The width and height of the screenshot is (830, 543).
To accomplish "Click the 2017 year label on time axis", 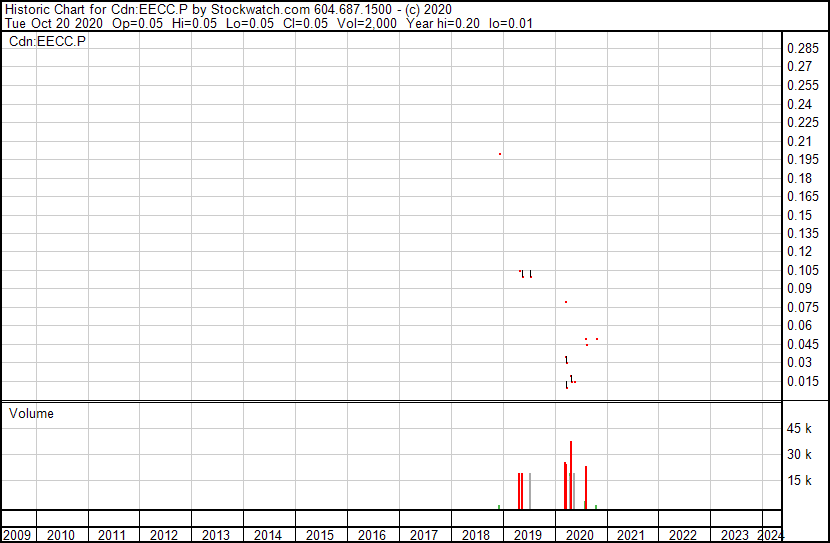I will tap(423, 535).
